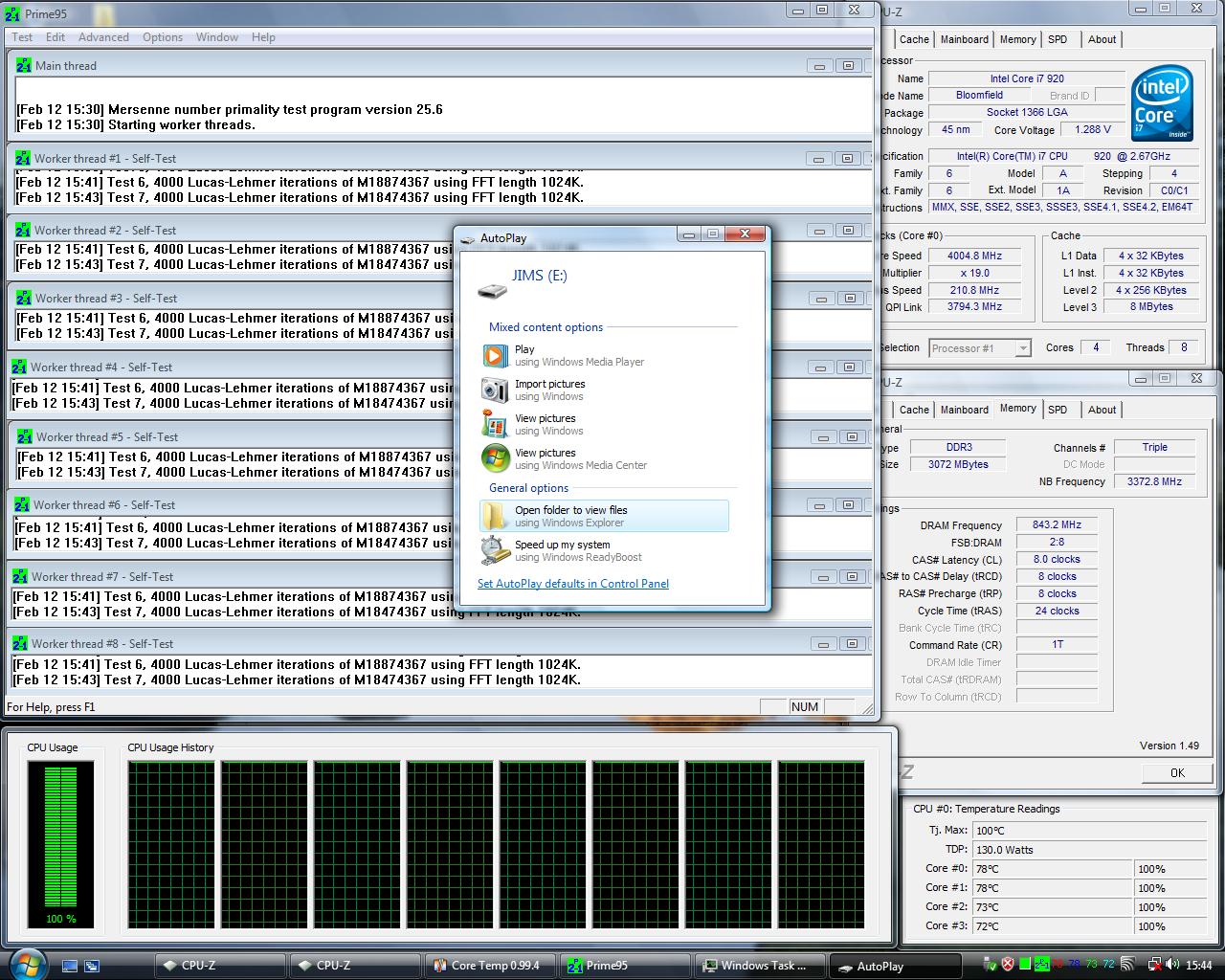1225x980 pixels.
Task: Select Memory tab in lower CPU-Z window
Action: pos(1017,408)
